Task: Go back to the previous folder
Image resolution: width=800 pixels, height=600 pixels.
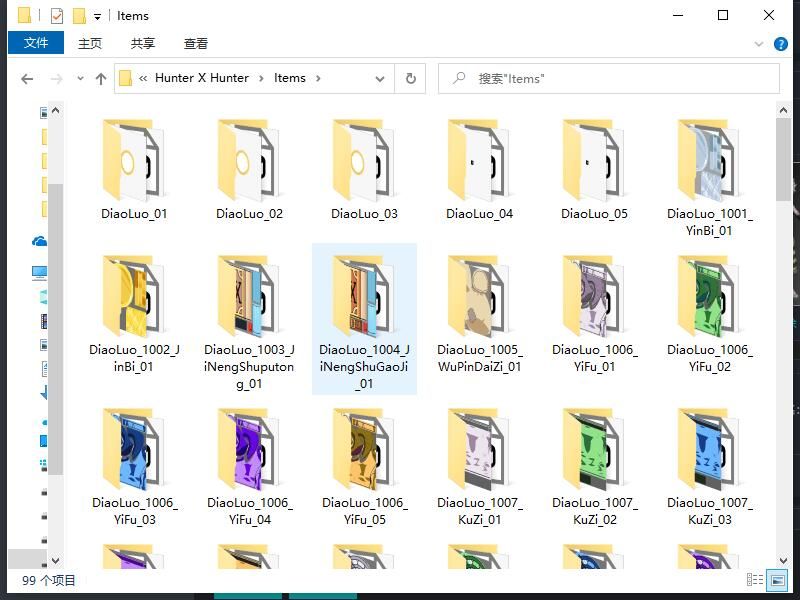Action: (27, 79)
